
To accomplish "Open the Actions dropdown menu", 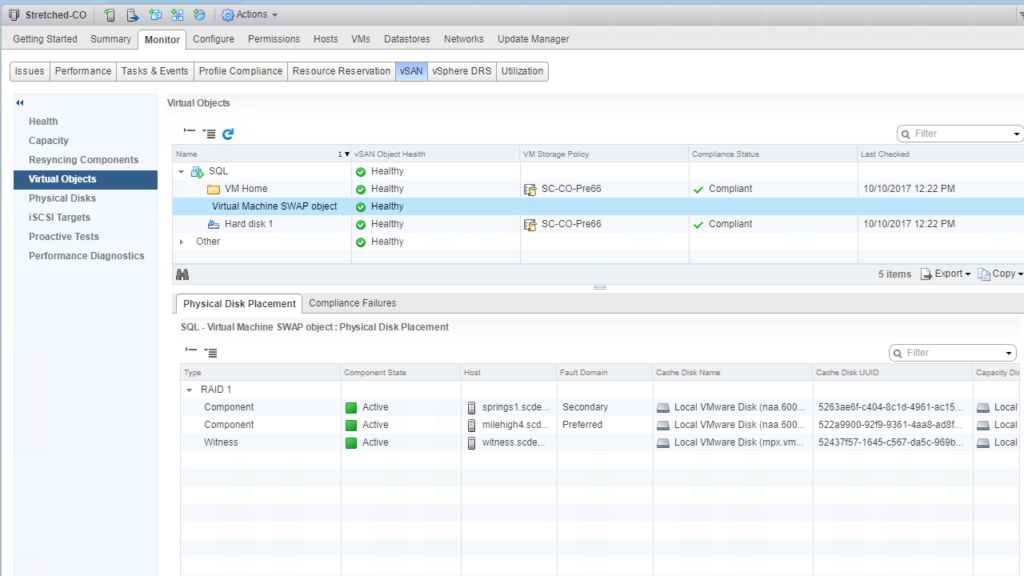I will [x=250, y=15].
